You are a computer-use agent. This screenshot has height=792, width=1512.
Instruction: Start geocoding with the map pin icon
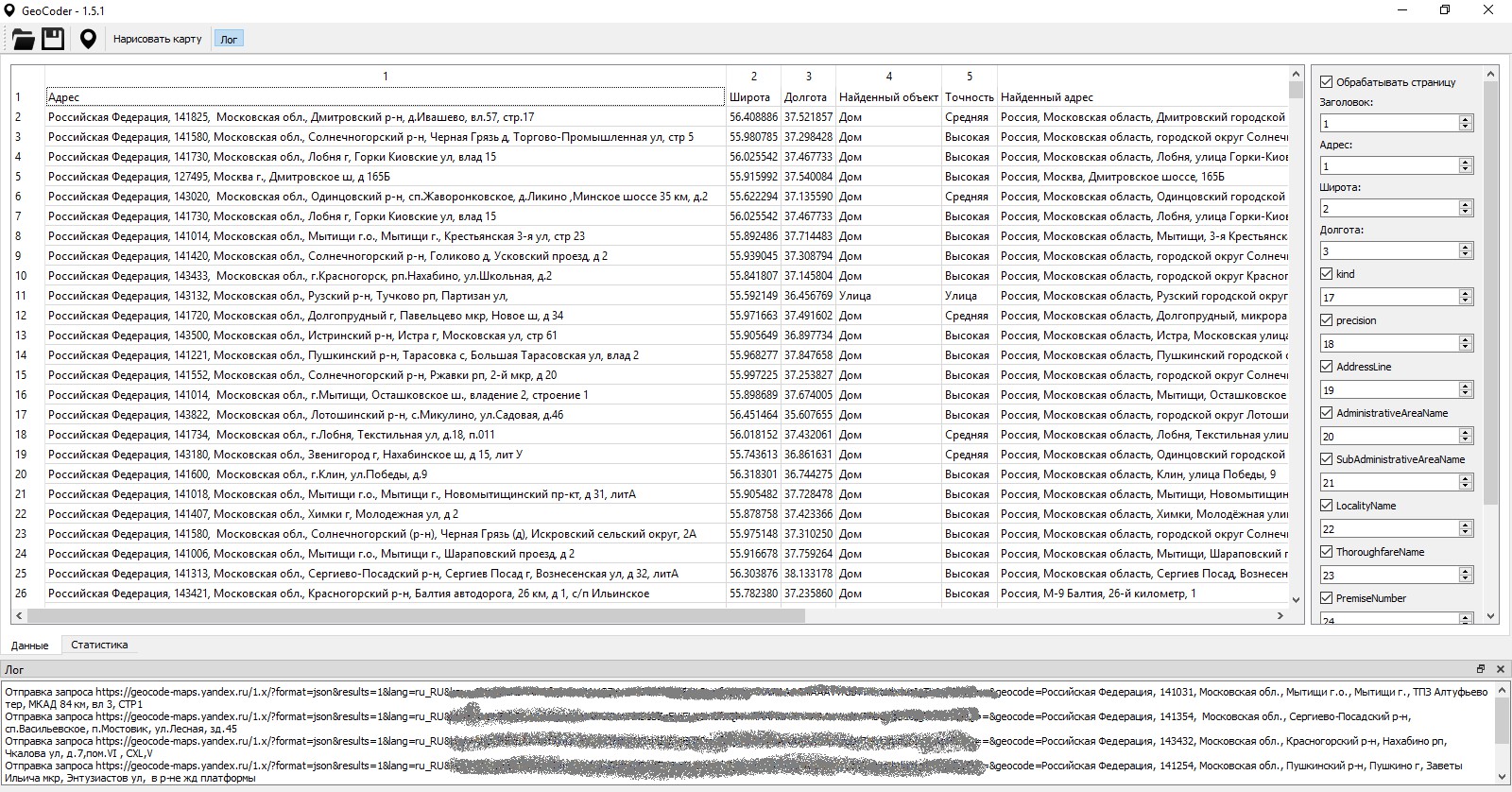[x=88, y=39]
